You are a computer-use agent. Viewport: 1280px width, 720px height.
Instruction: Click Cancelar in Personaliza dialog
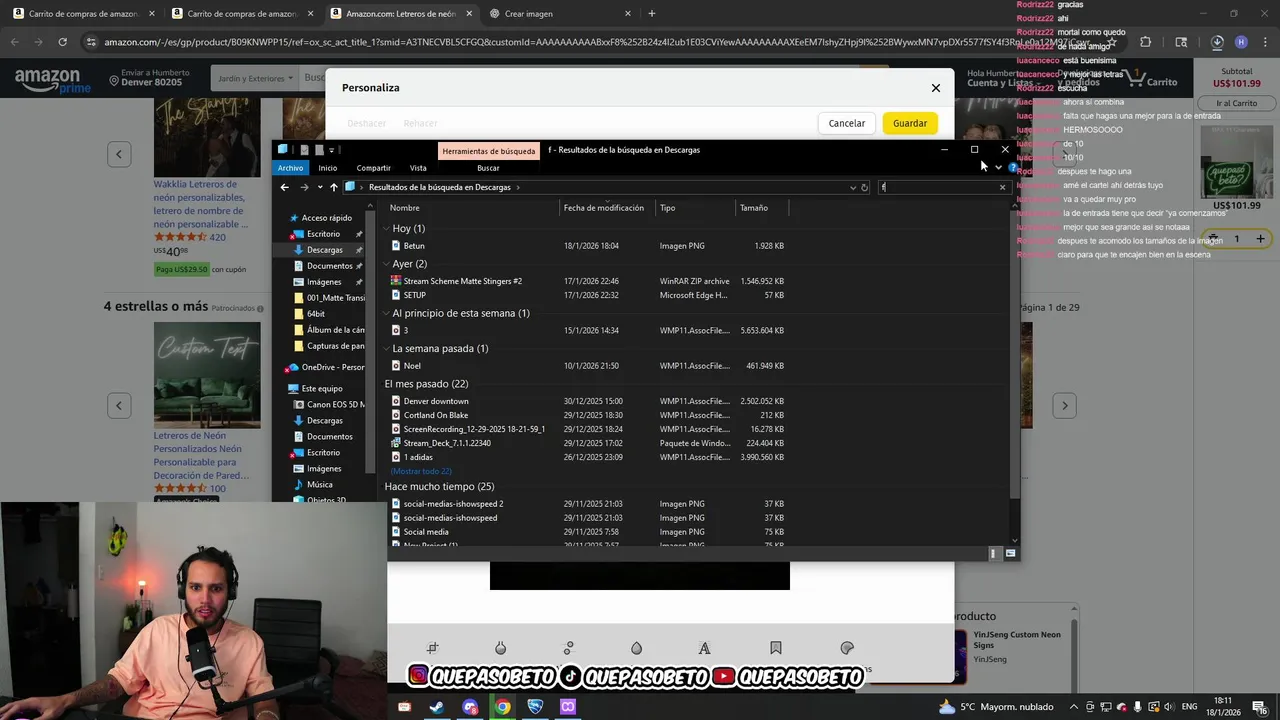click(x=846, y=123)
